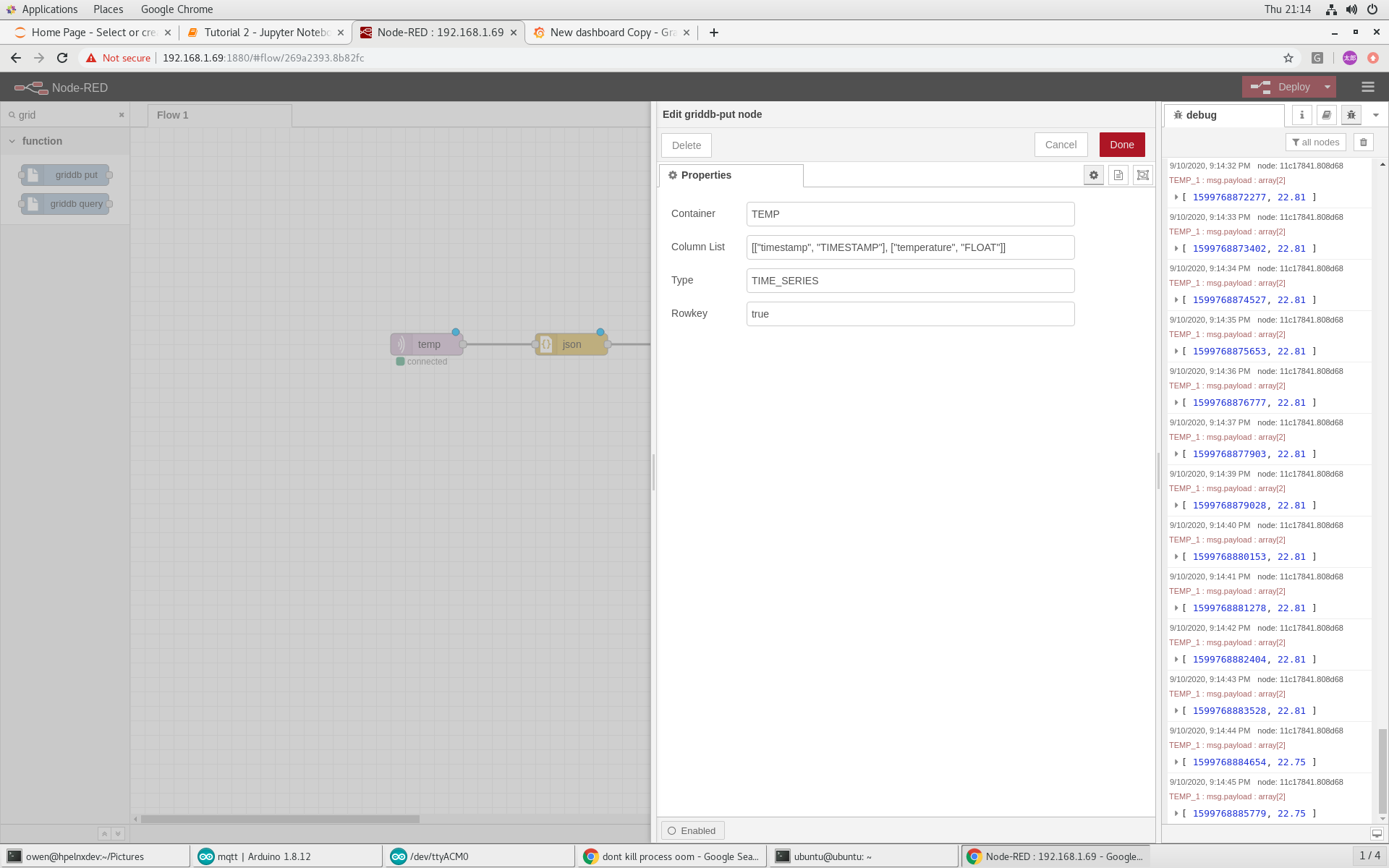Click the Column List input field
The height and width of the screenshot is (868, 1389).
(909, 247)
